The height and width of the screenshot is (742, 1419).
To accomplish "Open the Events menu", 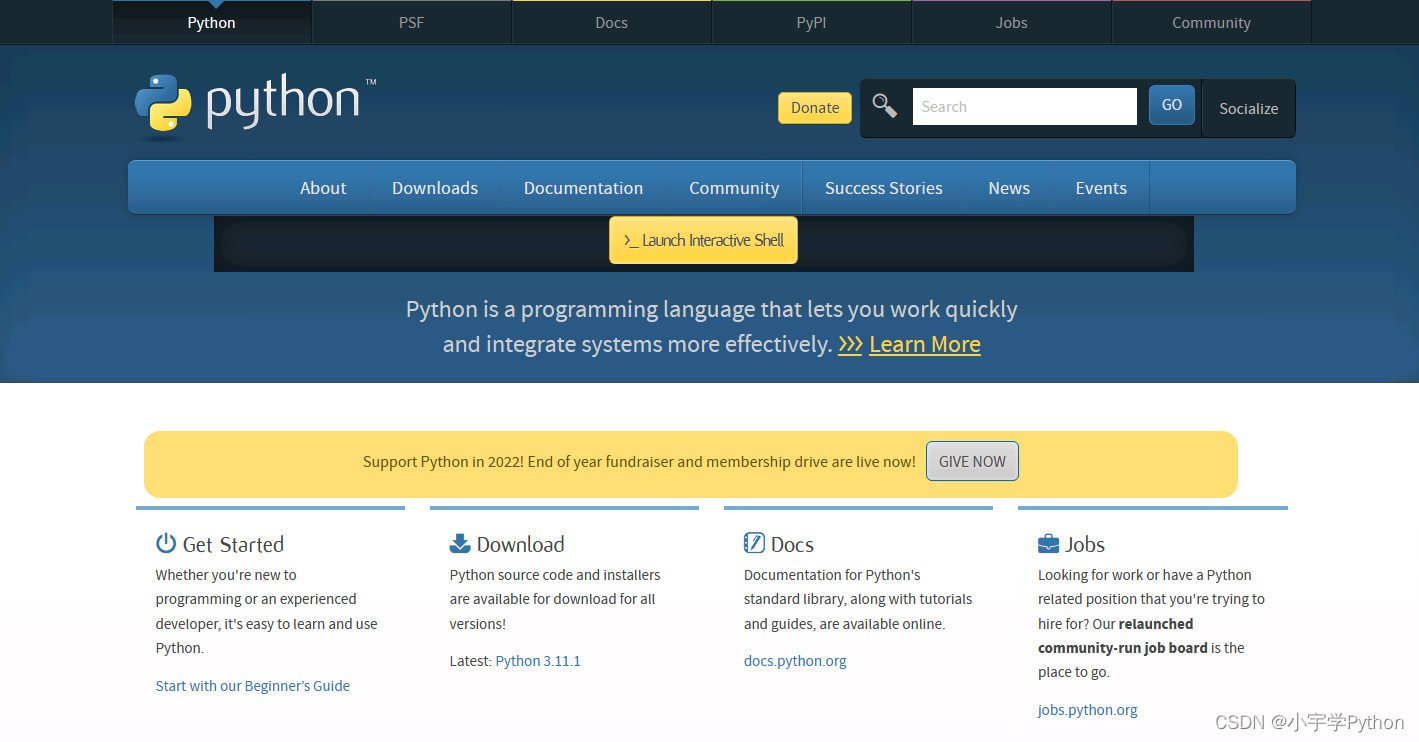I will (1101, 188).
